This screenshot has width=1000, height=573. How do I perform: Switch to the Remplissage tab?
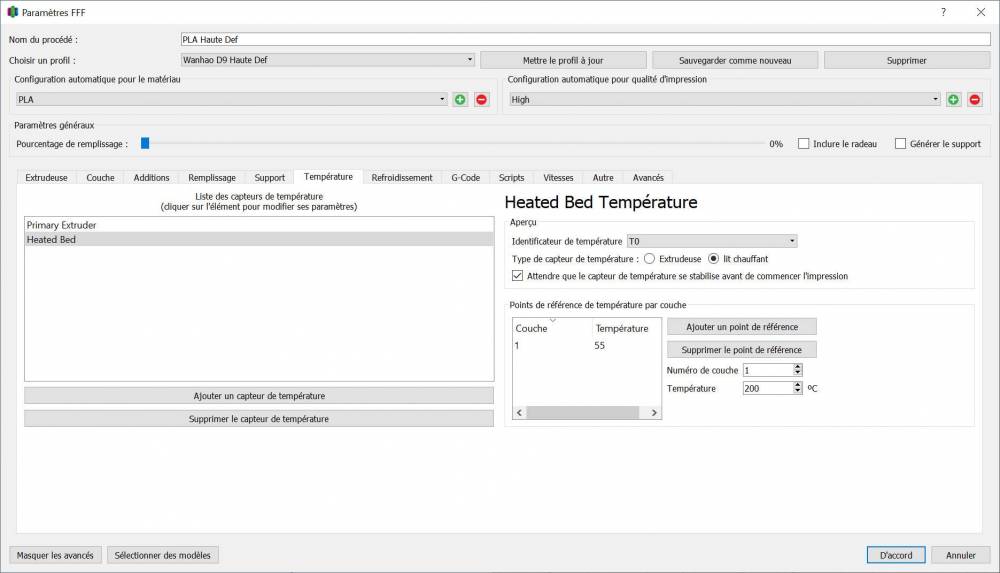pos(212,177)
